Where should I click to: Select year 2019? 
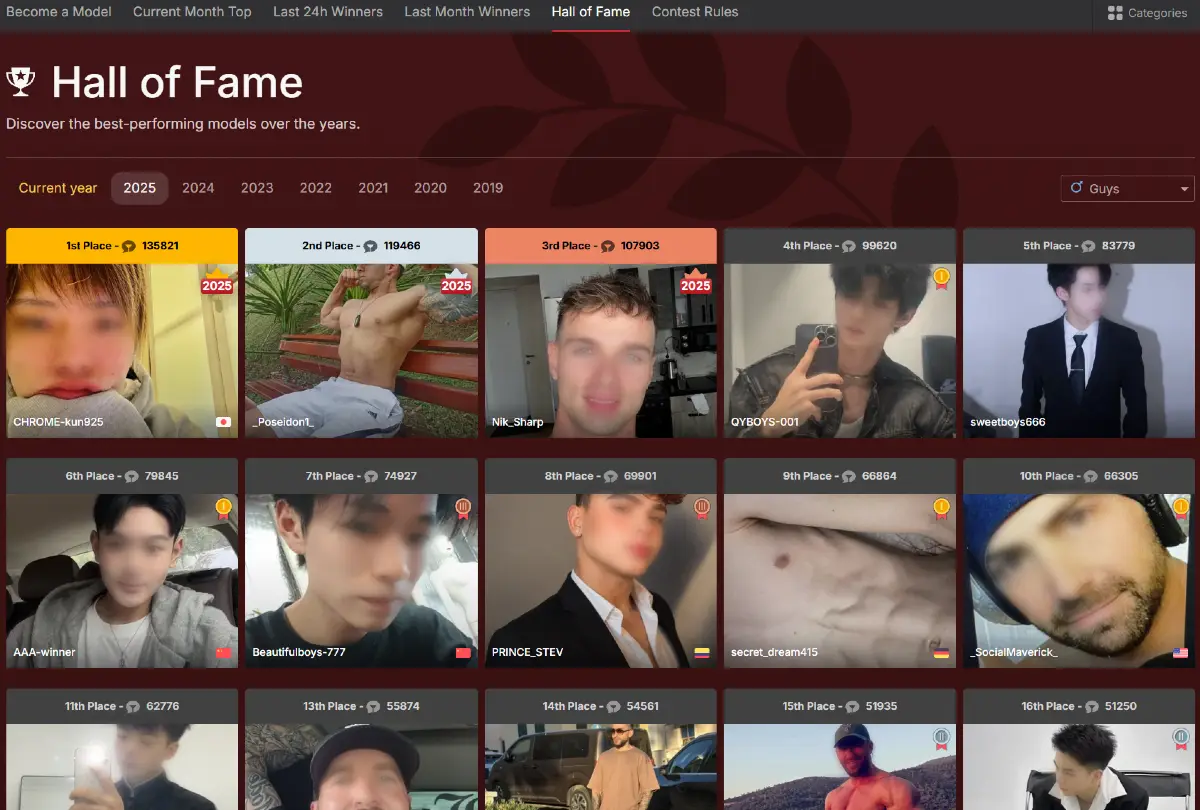pyautogui.click(x=488, y=188)
